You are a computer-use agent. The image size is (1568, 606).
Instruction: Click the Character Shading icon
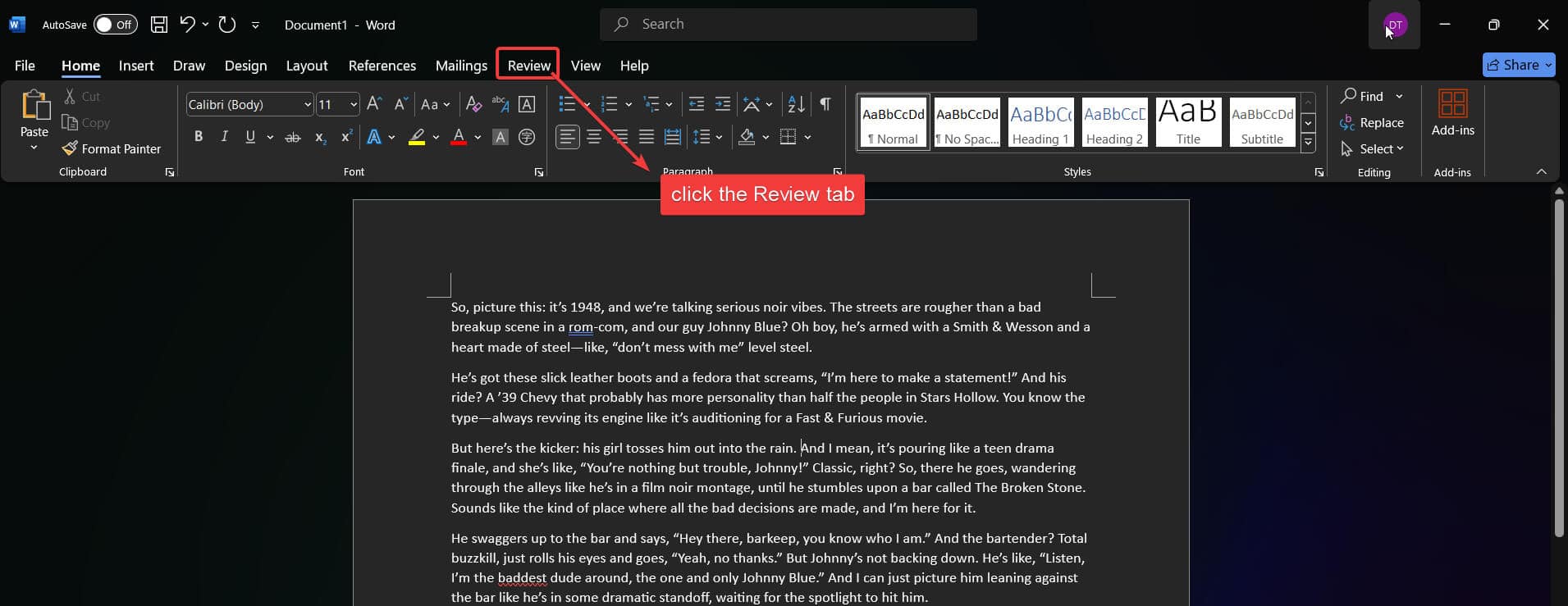(500, 137)
